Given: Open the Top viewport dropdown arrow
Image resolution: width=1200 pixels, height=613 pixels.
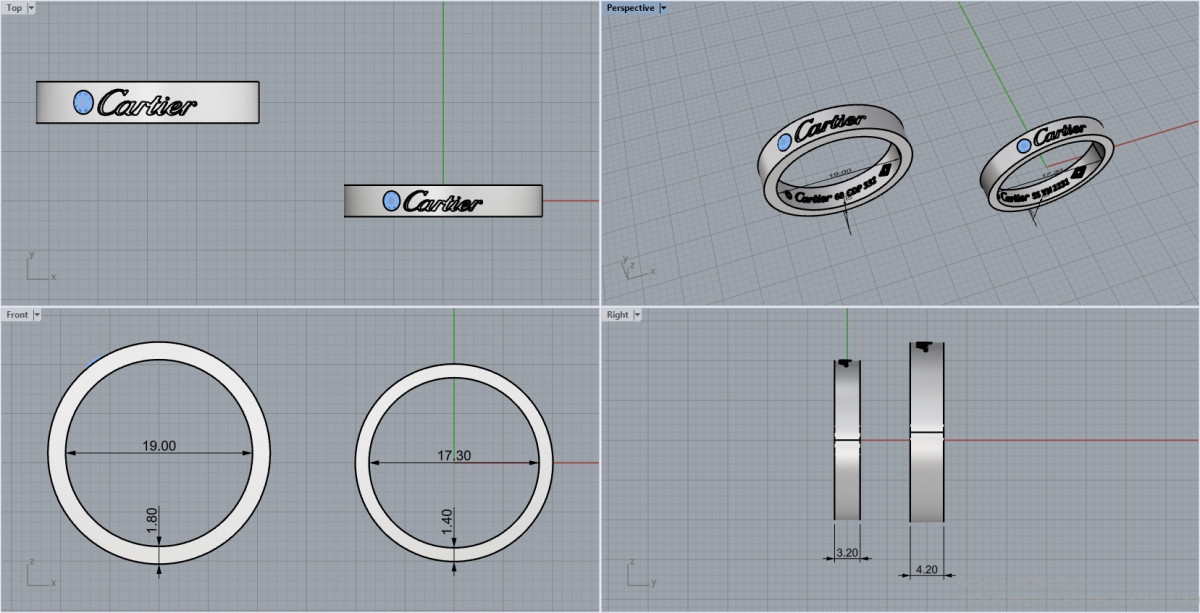Looking at the screenshot, I should click(x=31, y=8).
